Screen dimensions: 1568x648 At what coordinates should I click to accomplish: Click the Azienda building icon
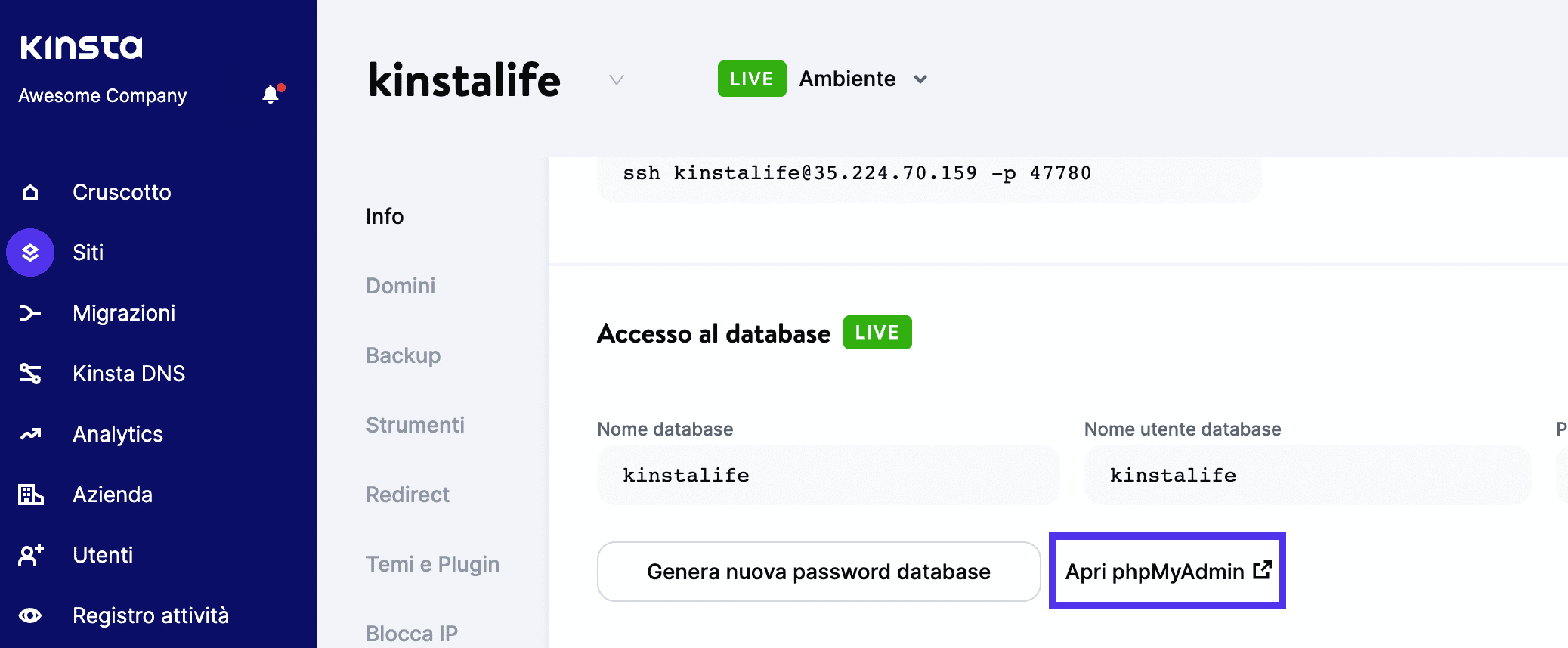point(30,495)
